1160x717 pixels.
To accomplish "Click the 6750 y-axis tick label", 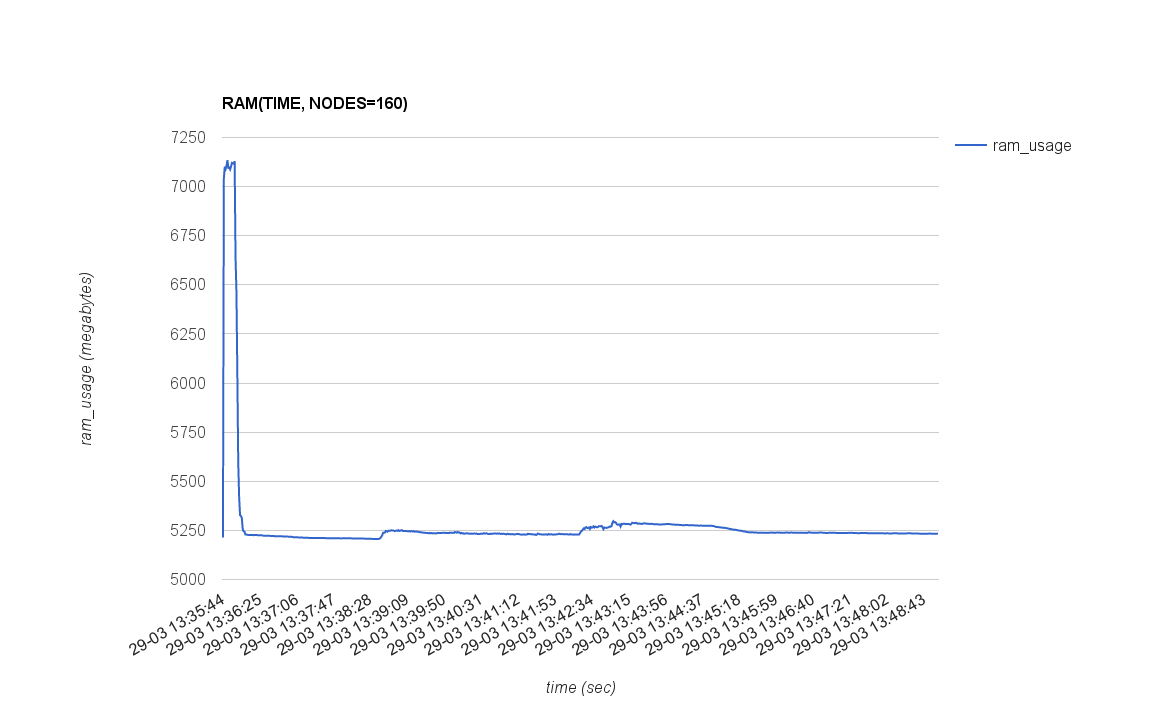I will coord(188,235).
